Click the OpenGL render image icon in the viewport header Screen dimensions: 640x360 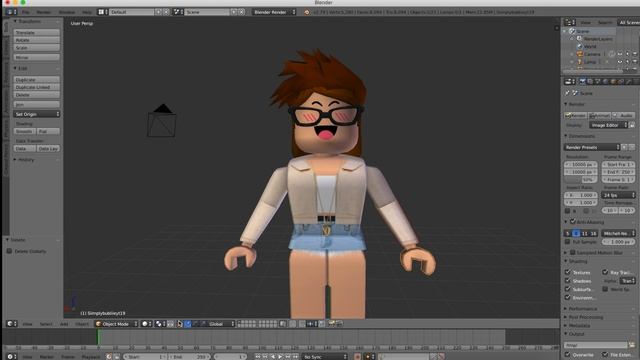[331, 324]
